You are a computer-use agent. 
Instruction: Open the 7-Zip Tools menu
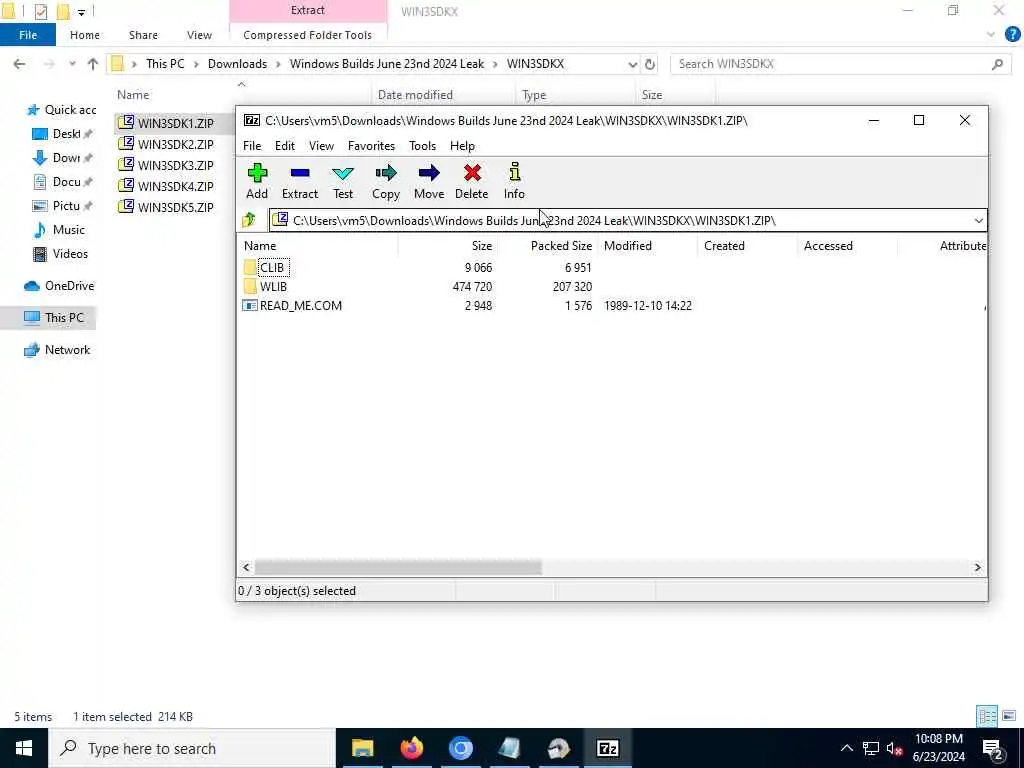tap(423, 146)
